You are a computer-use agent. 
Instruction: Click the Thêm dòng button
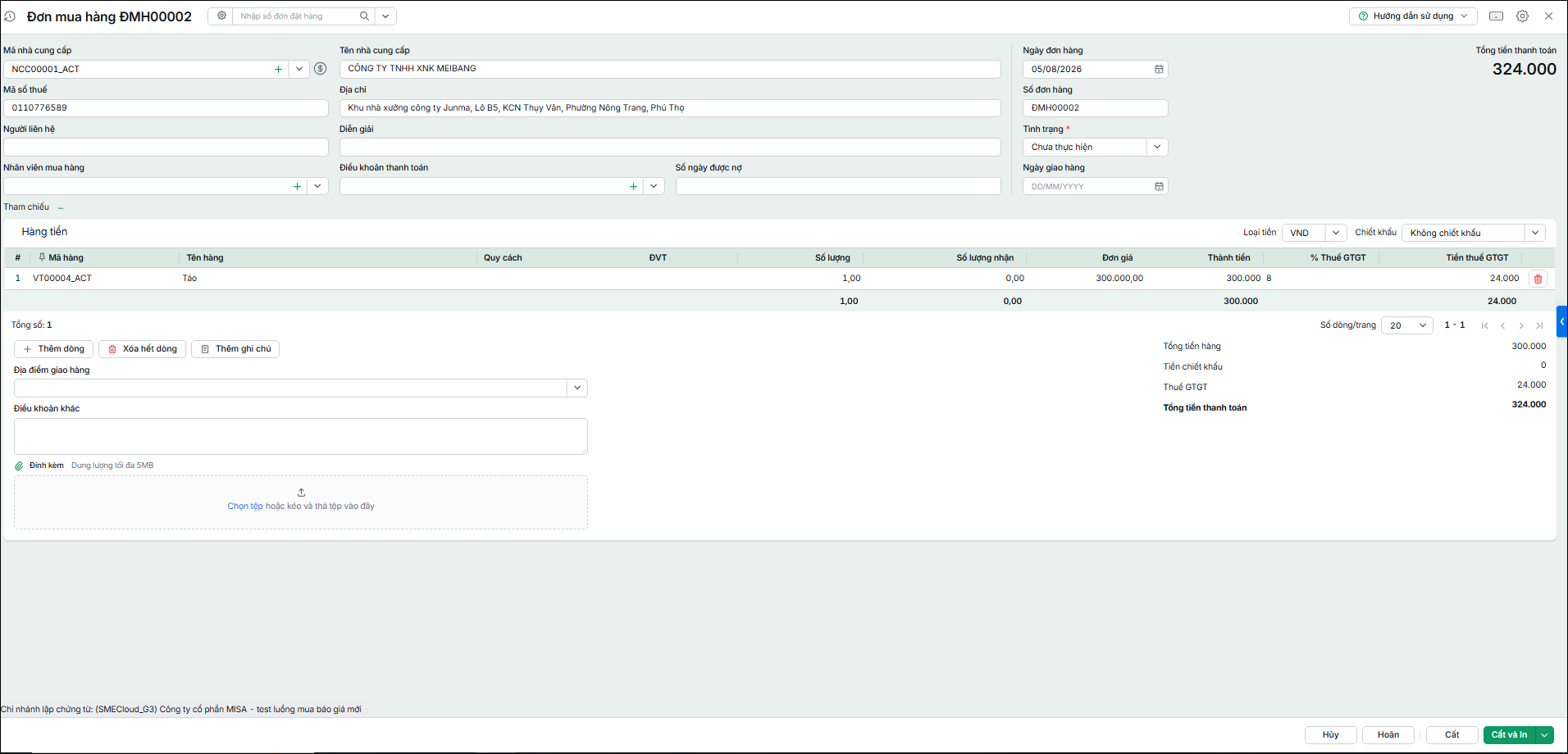(x=53, y=349)
